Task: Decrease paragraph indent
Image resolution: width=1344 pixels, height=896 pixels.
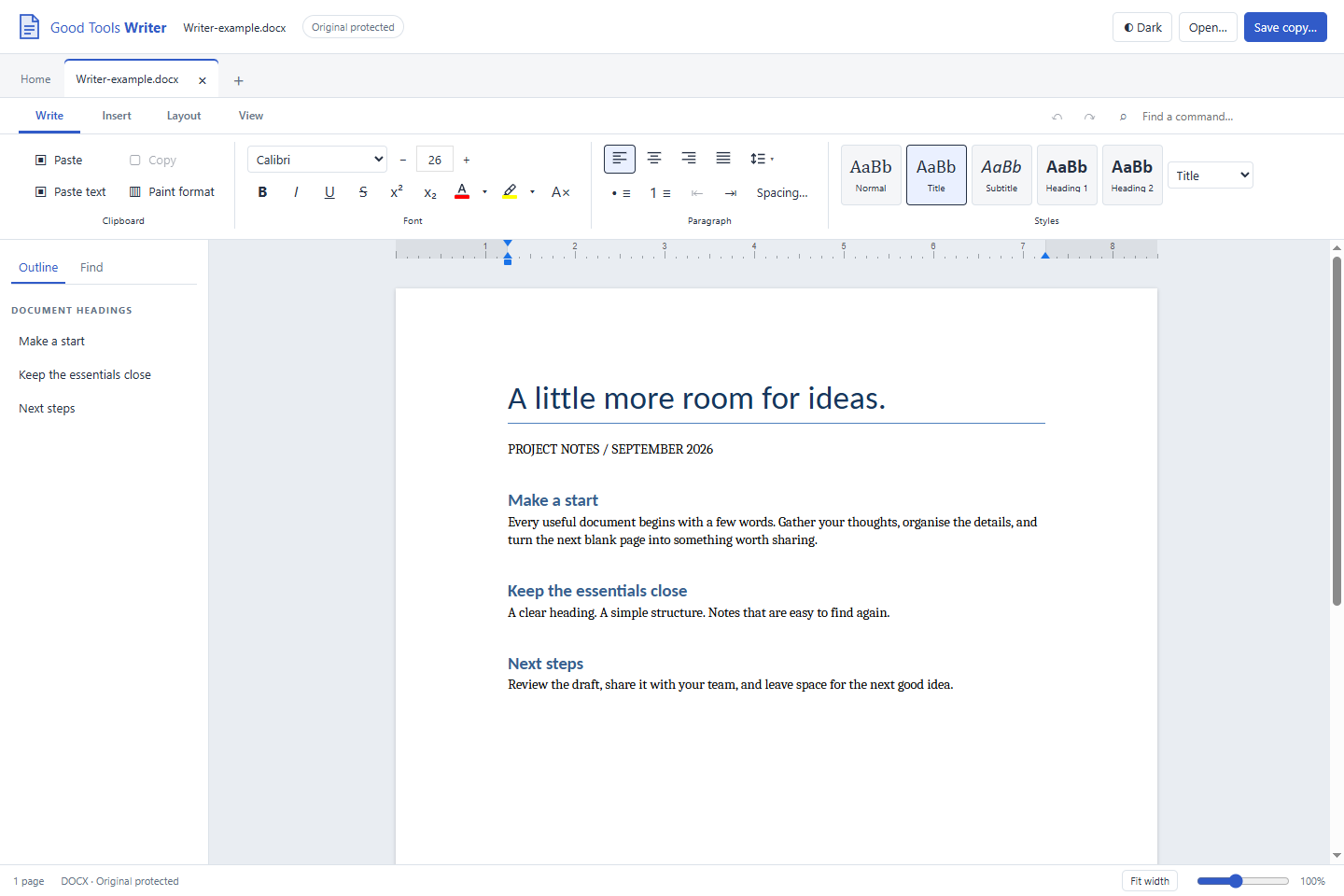Action: [x=697, y=193]
